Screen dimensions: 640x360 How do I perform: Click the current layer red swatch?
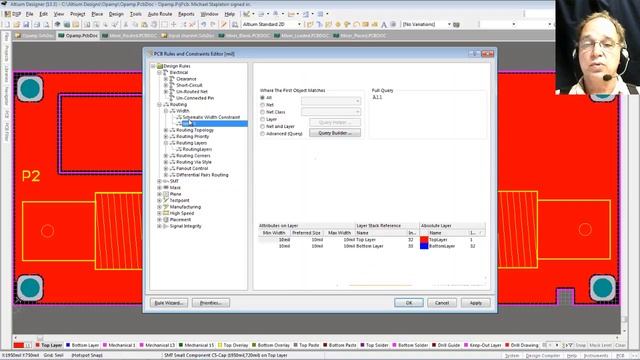pyautogui.click(x=18, y=345)
